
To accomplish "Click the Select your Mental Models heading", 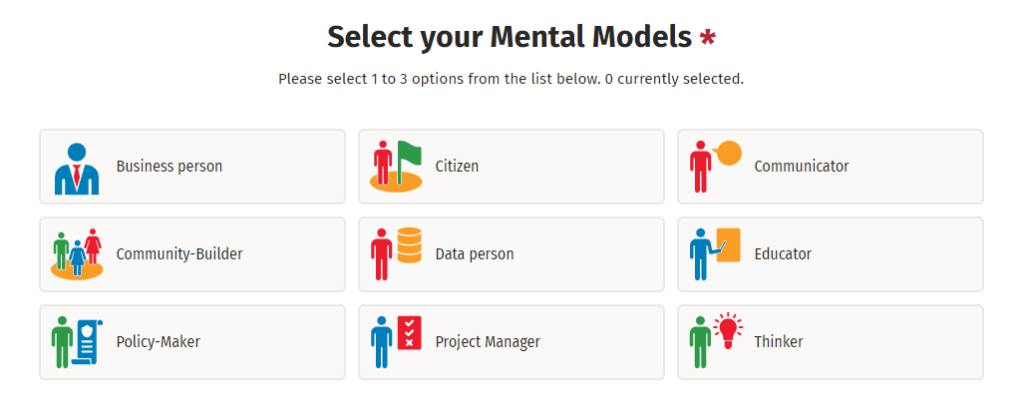I will point(509,37).
